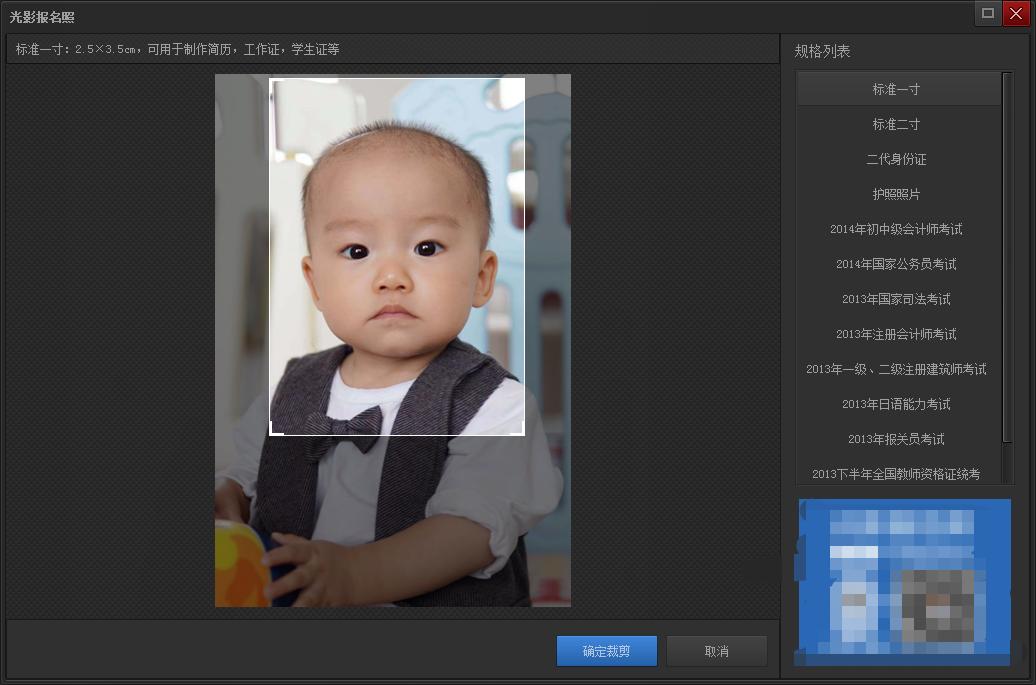Pick the 2013年注册会计师考试 preset
The width and height of the screenshot is (1036, 685).
pyautogui.click(x=896, y=334)
